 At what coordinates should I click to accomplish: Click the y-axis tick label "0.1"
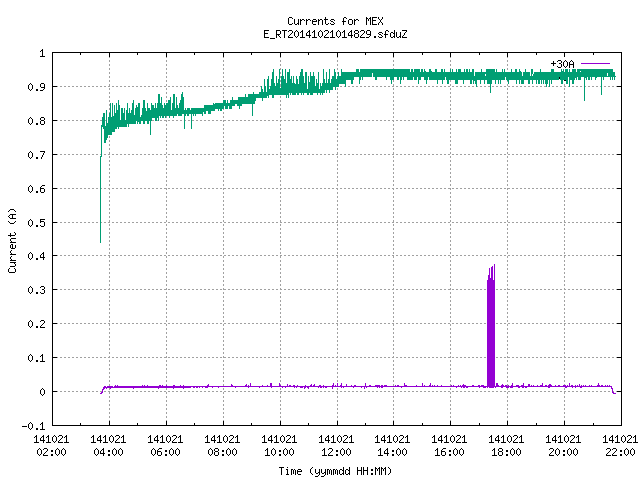pyautogui.click(x=36, y=358)
